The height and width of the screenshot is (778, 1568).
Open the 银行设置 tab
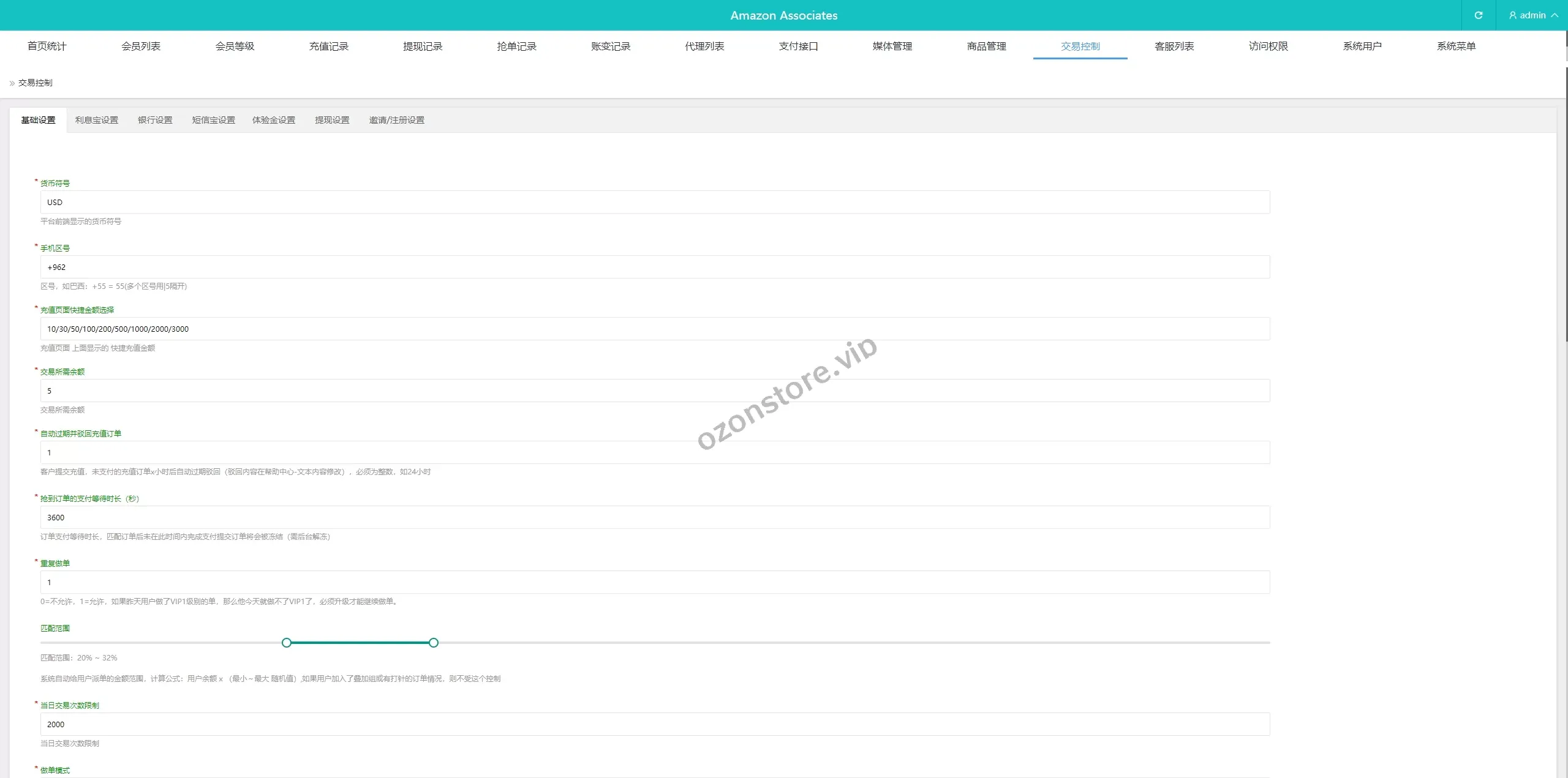click(x=155, y=120)
